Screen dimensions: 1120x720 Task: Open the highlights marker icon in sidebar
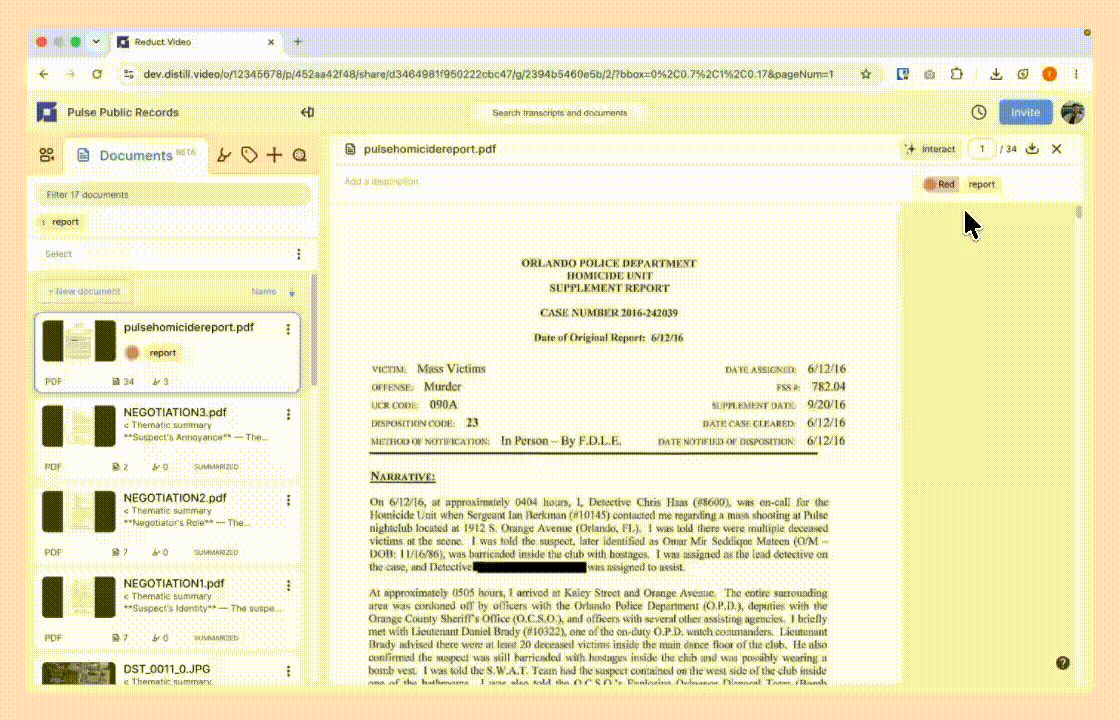coord(224,155)
